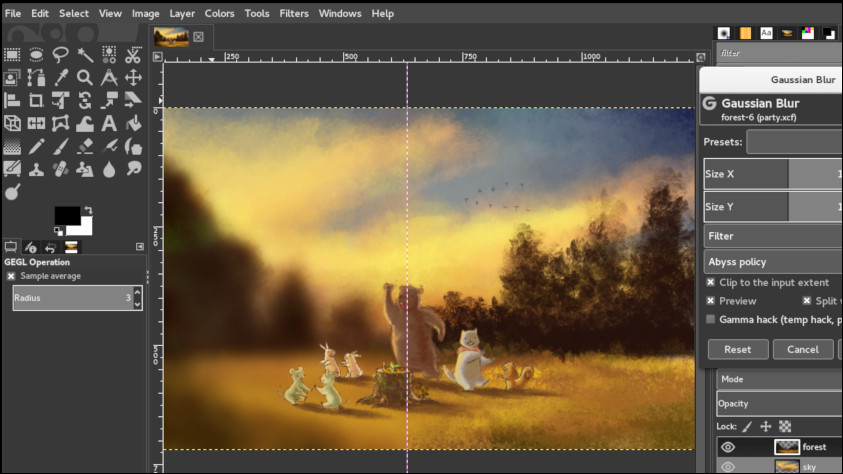843x474 pixels.
Task: Open the Presets dropdown in Gaussian Blur
Action: coord(794,142)
